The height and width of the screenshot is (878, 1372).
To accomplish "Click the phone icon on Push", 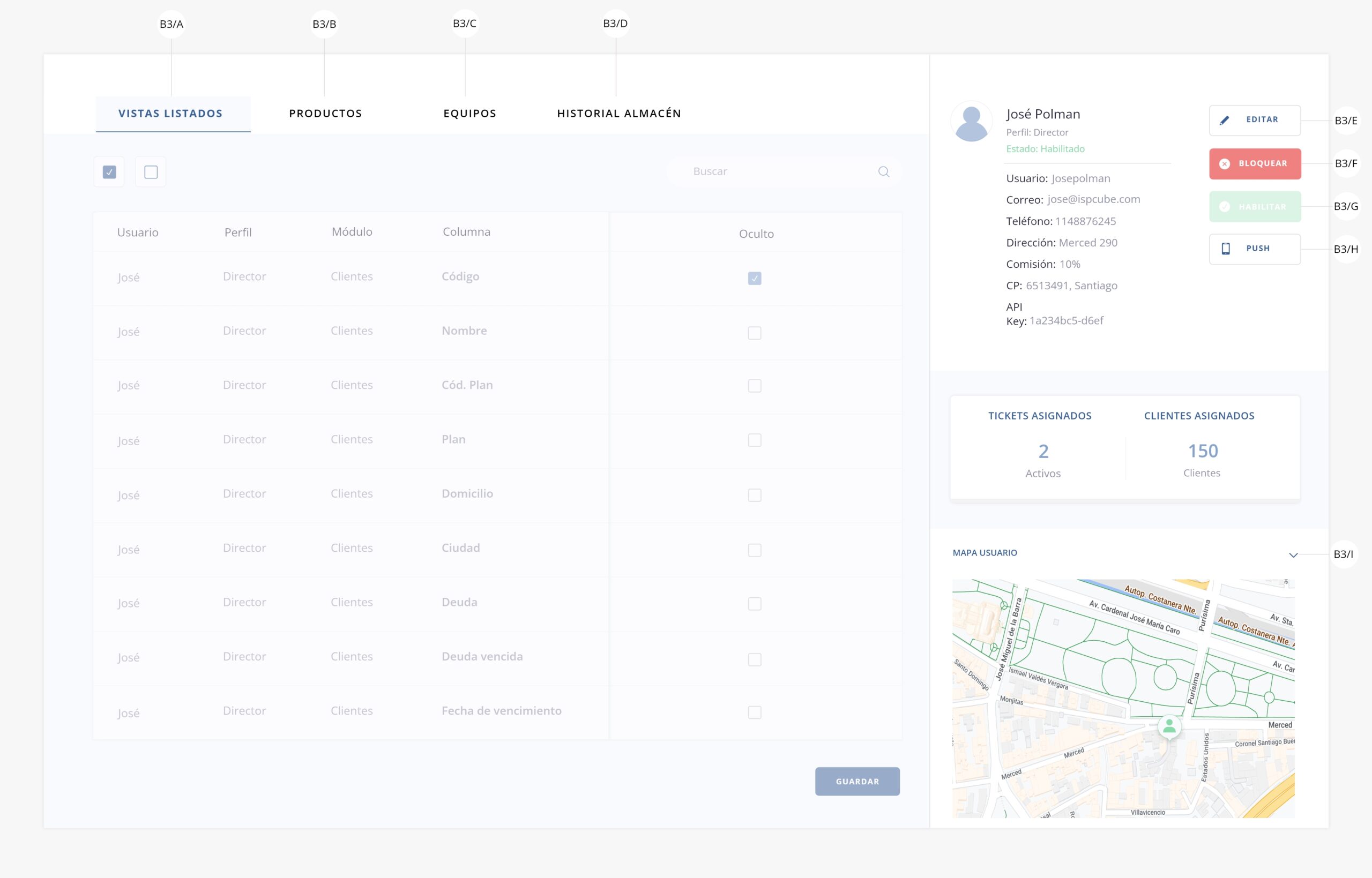I will [1226, 249].
